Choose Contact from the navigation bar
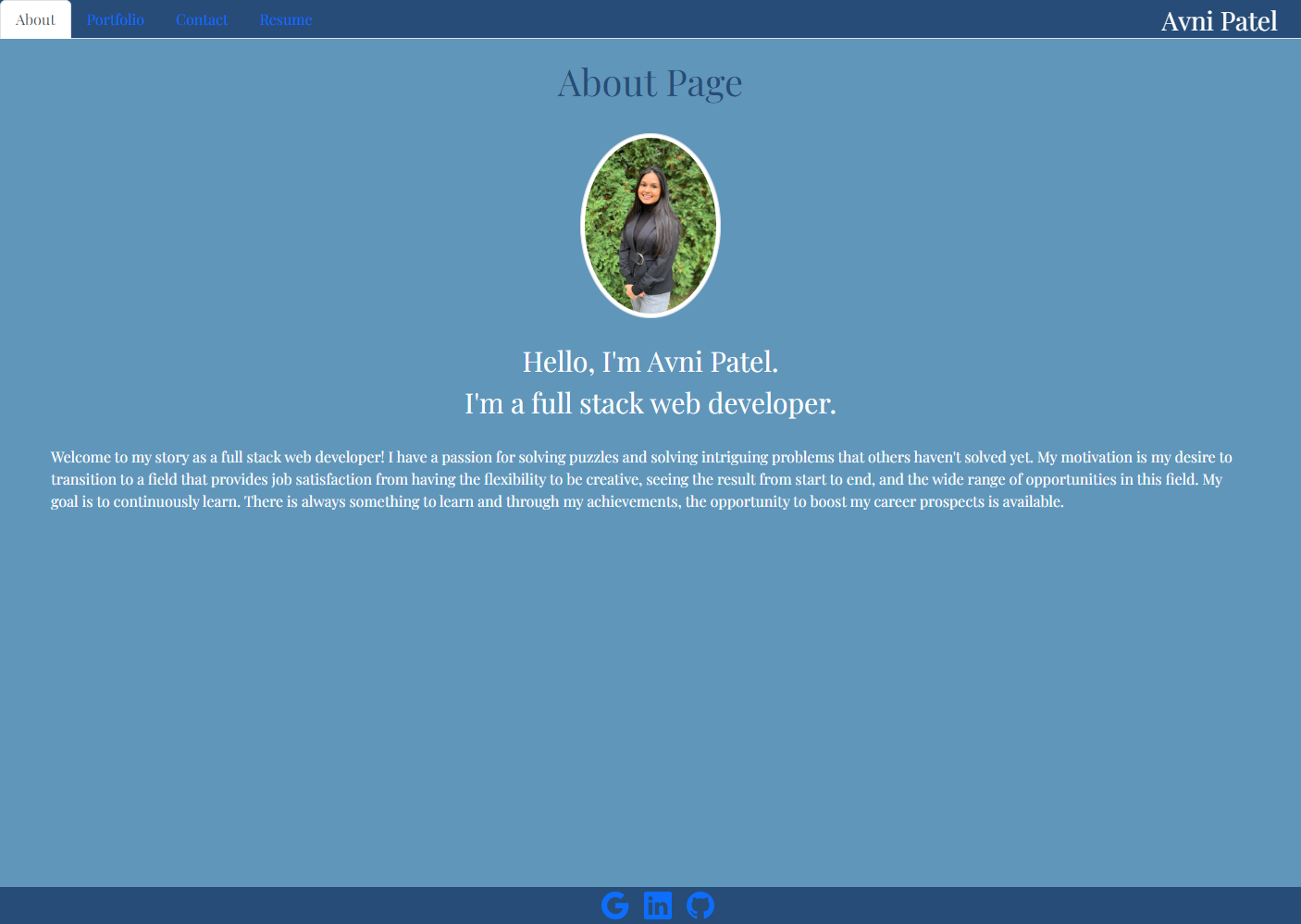1301x924 pixels. click(201, 18)
